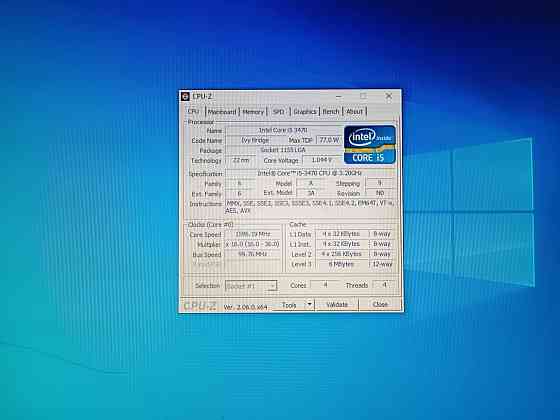Click the Validate button
The width and height of the screenshot is (560, 420).
click(337, 305)
